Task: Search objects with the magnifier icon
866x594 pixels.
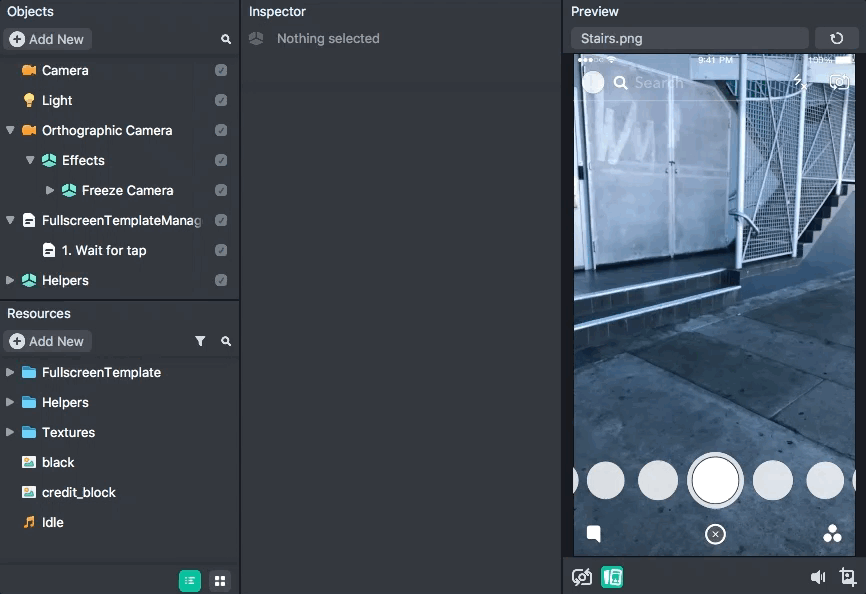Action: [226, 39]
